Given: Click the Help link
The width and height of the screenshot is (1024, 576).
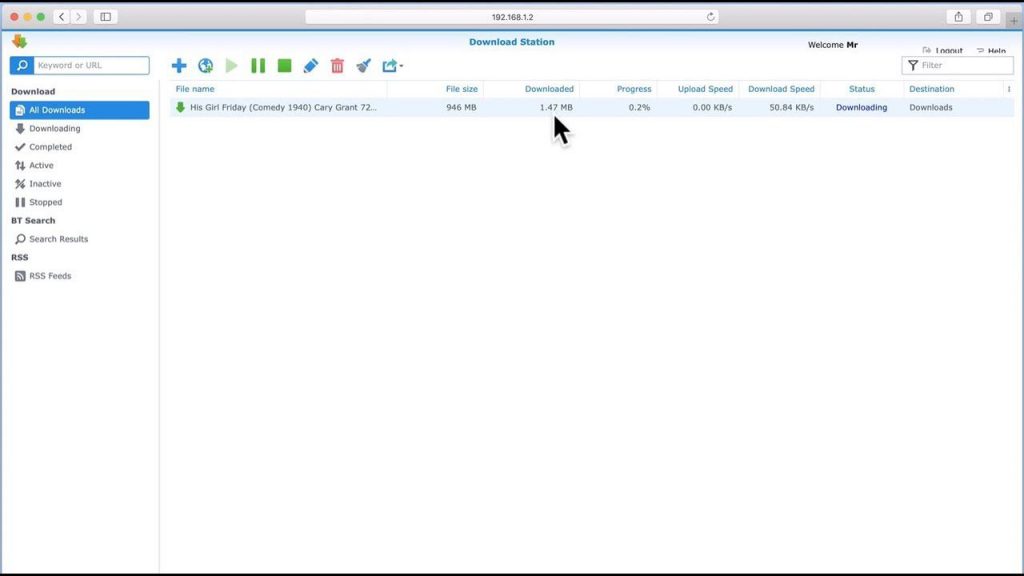Looking at the screenshot, I should (x=991, y=50).
